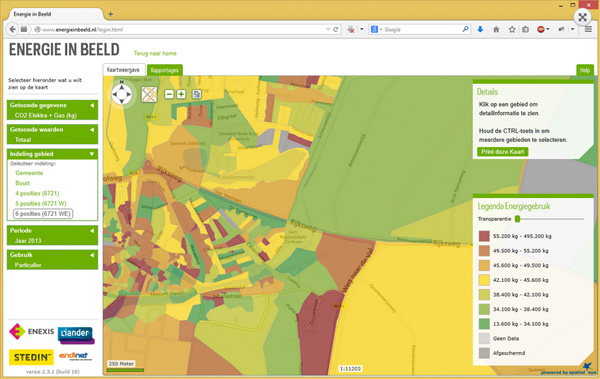Click the Geen Data legend label
This screenshot has height=379, width=600.
click(506, 338)
